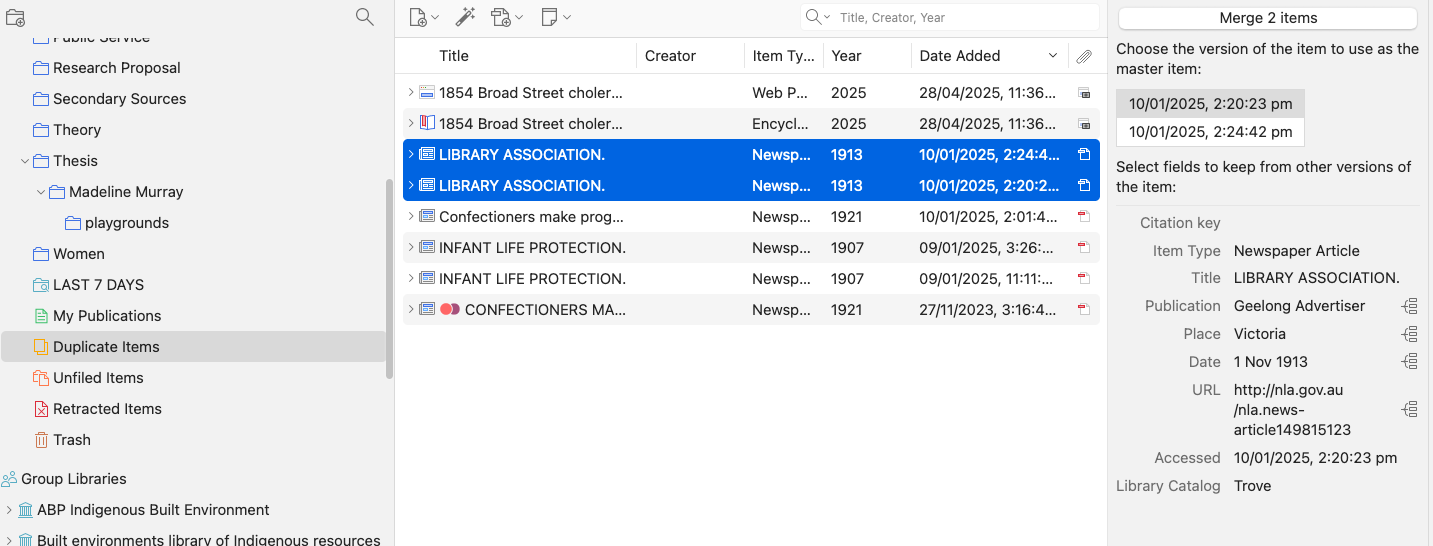Click the Geelong Advertiser publication value

[x=1299, y=306]
